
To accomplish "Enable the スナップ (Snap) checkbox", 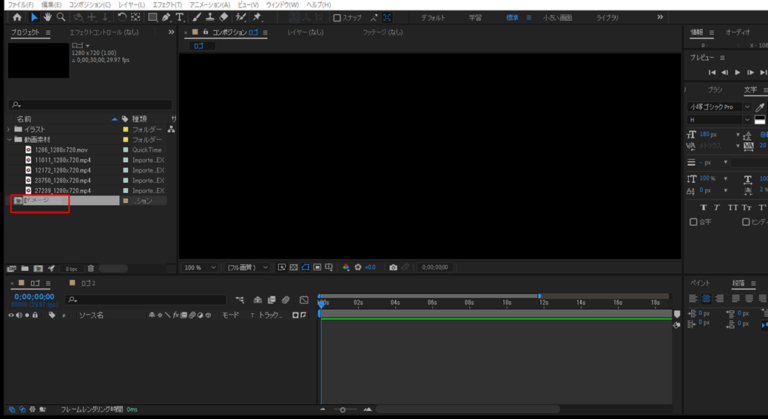I will (x=337, y=18).
